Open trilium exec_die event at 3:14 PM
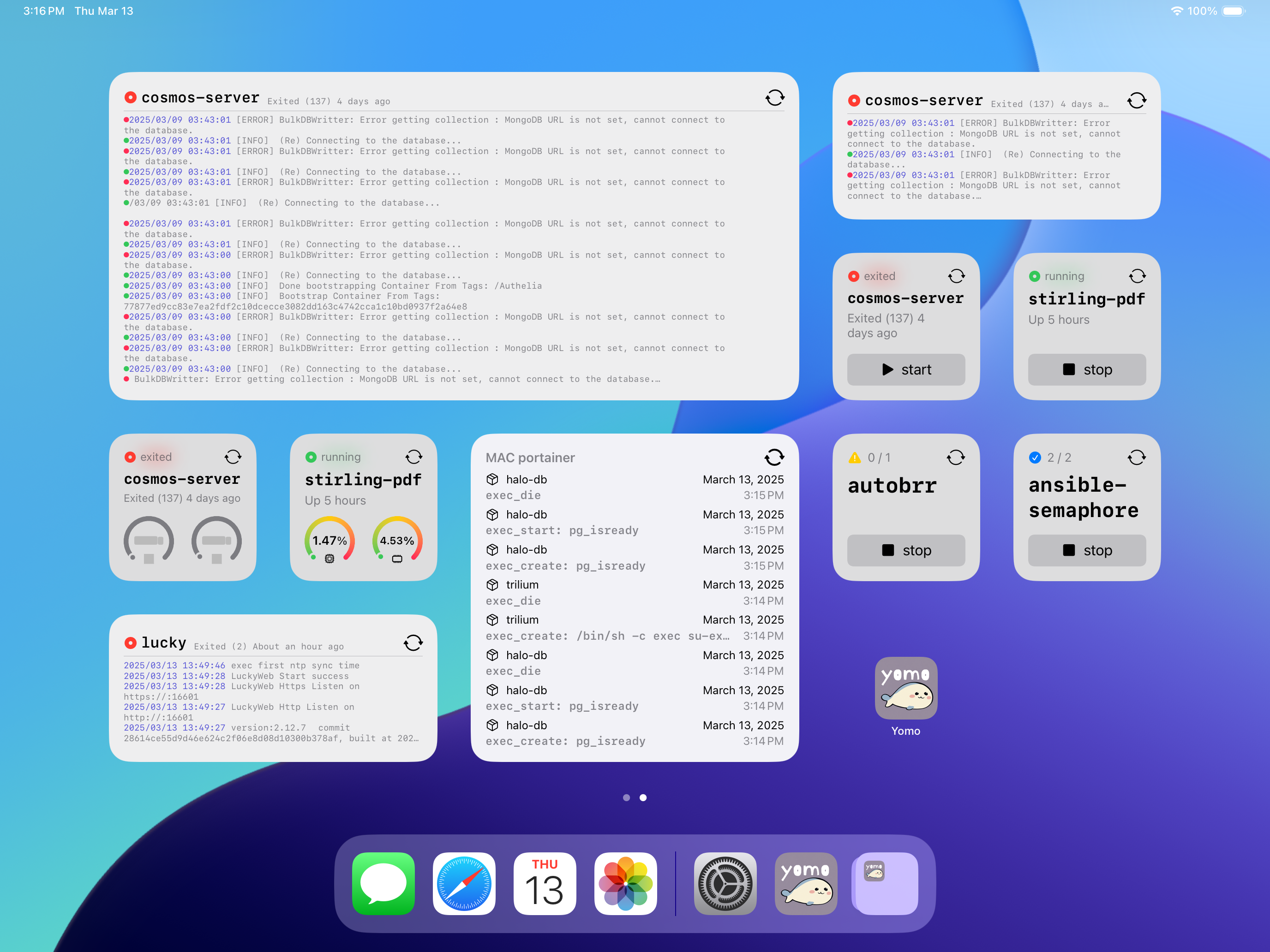 pyautogui.click(x=635, y=593)
